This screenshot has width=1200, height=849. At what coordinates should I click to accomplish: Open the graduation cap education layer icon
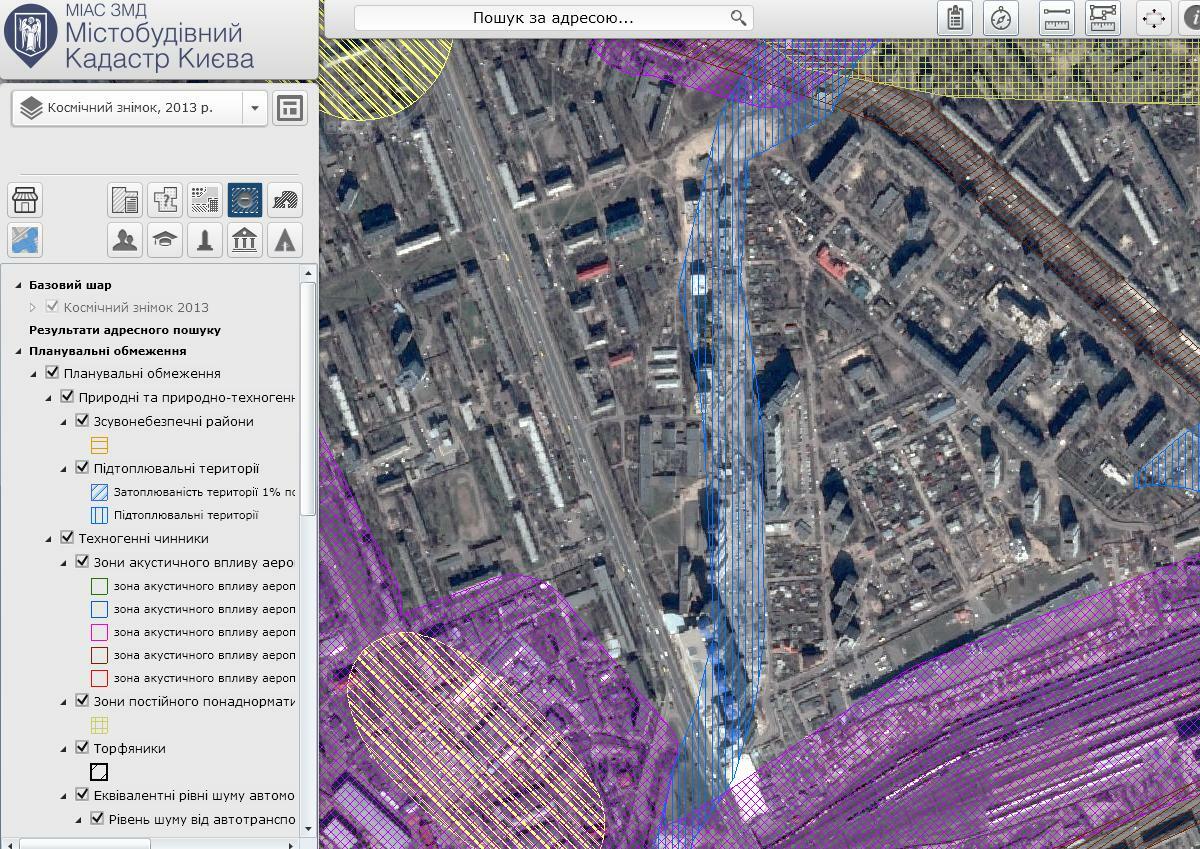(x=165, y=240)
